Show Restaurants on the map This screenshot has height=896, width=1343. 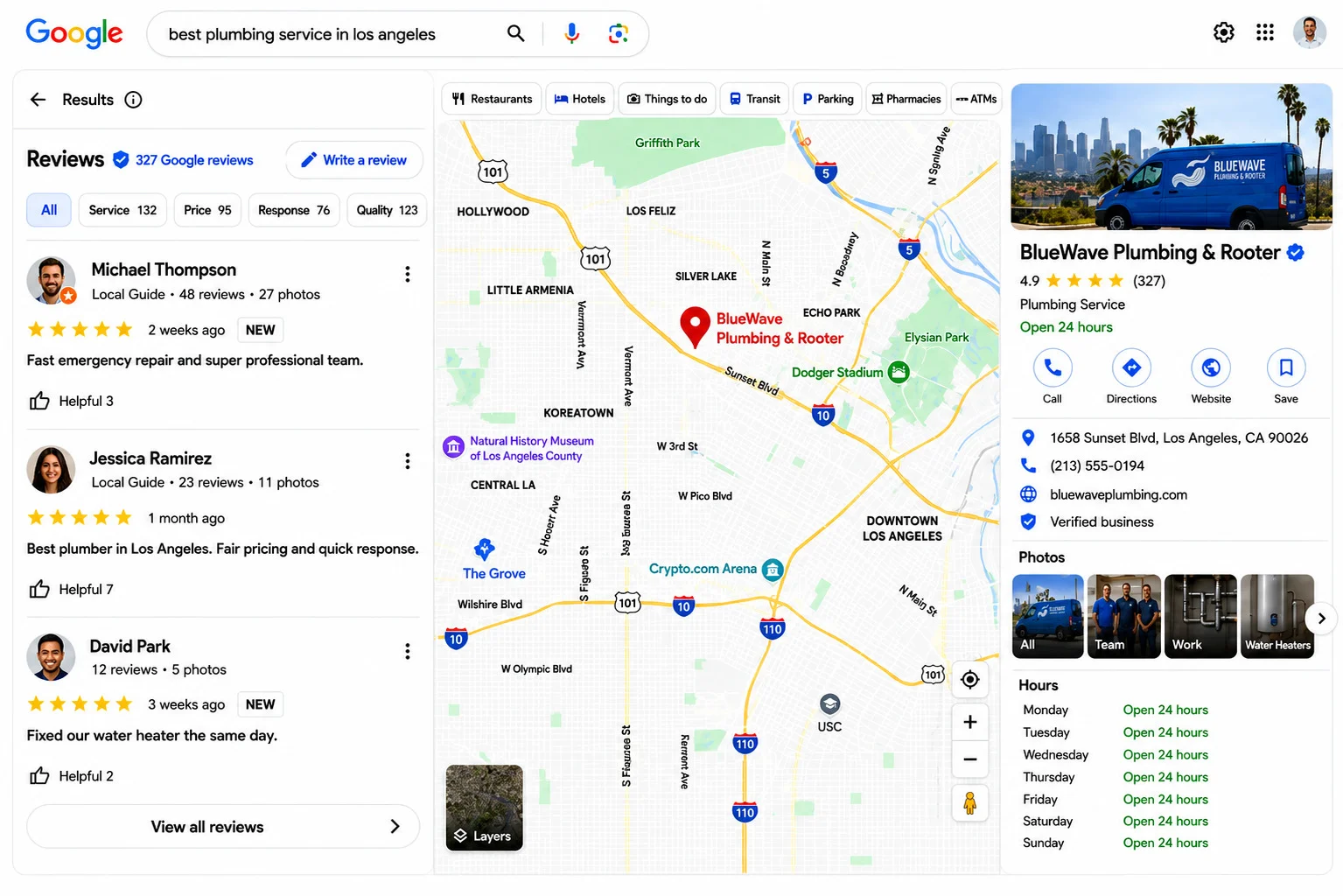[492, 99]
